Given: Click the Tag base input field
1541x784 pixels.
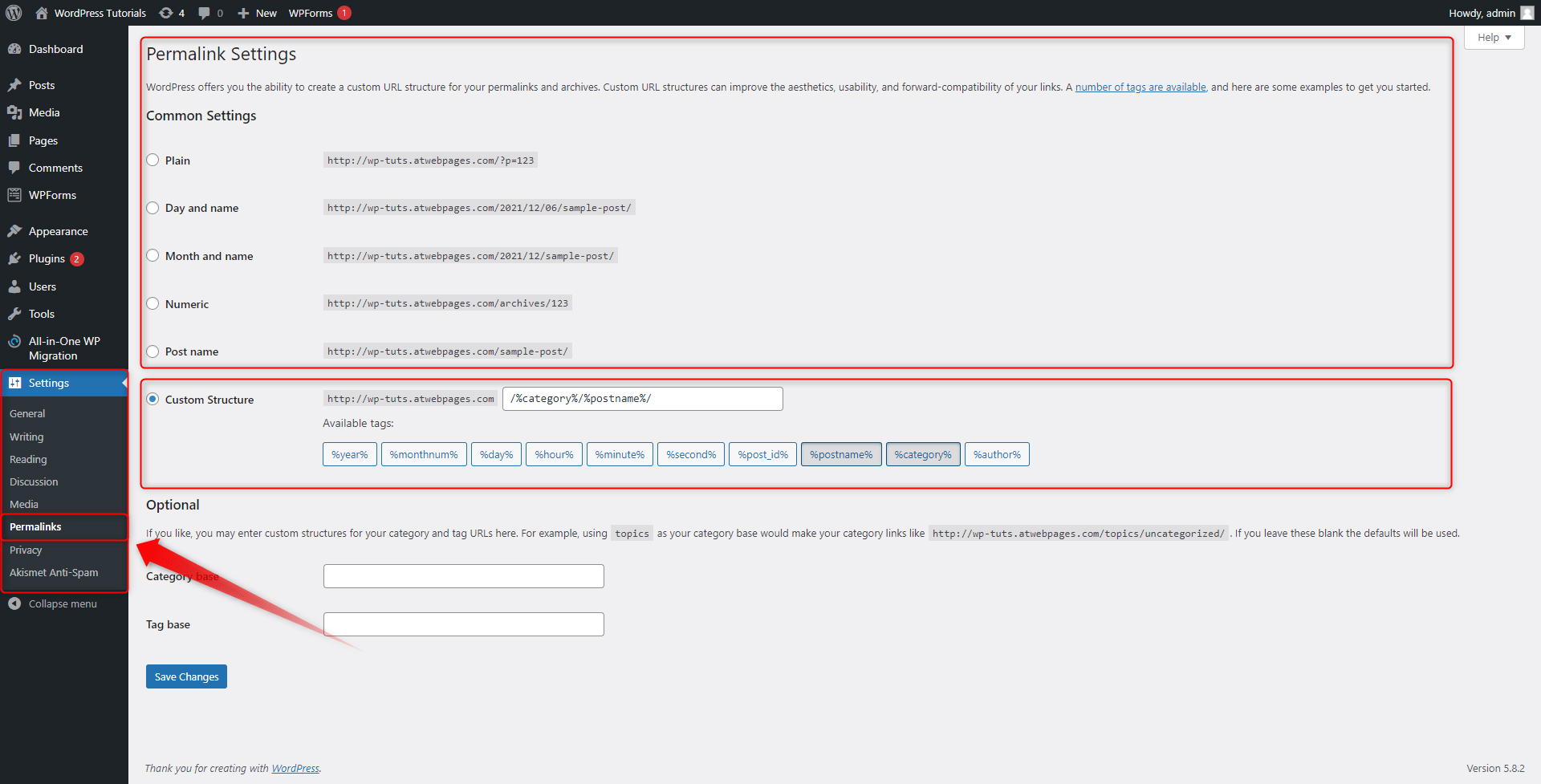Looking at the screenshot, I should point(464,624).
